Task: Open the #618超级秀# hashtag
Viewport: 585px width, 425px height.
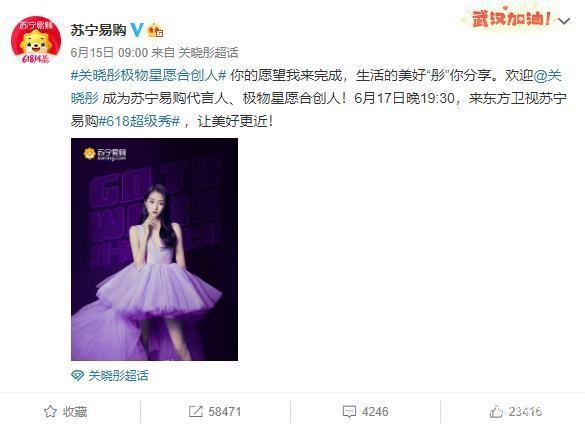Action: click(140, 121)
